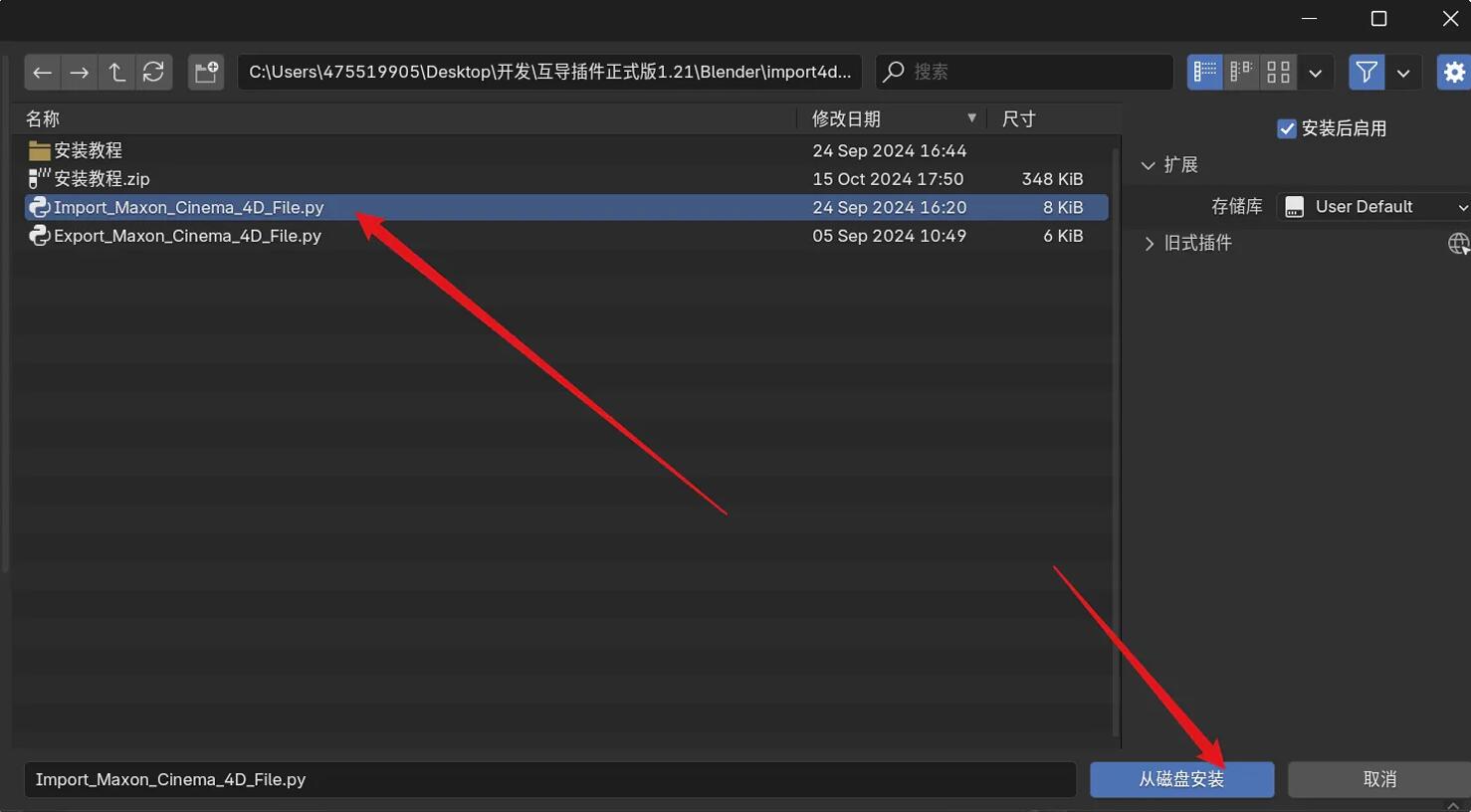Click globe icon beside 旧式插件
This screenshot has width=1471, height=812.
(1458, 243)
